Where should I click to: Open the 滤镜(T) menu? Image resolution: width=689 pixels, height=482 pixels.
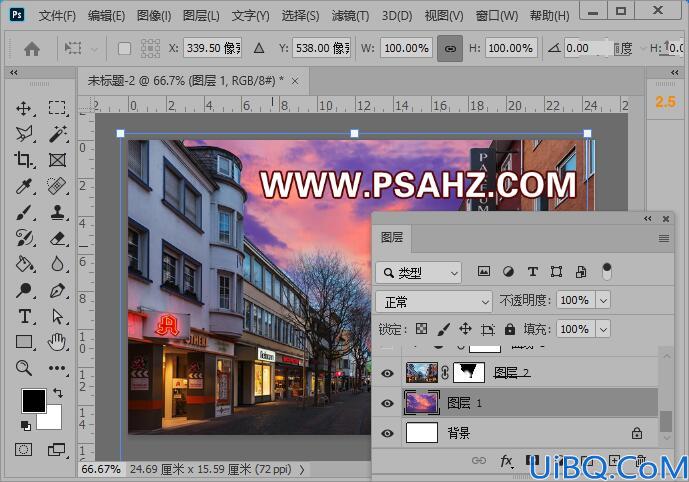coord(350,16)
